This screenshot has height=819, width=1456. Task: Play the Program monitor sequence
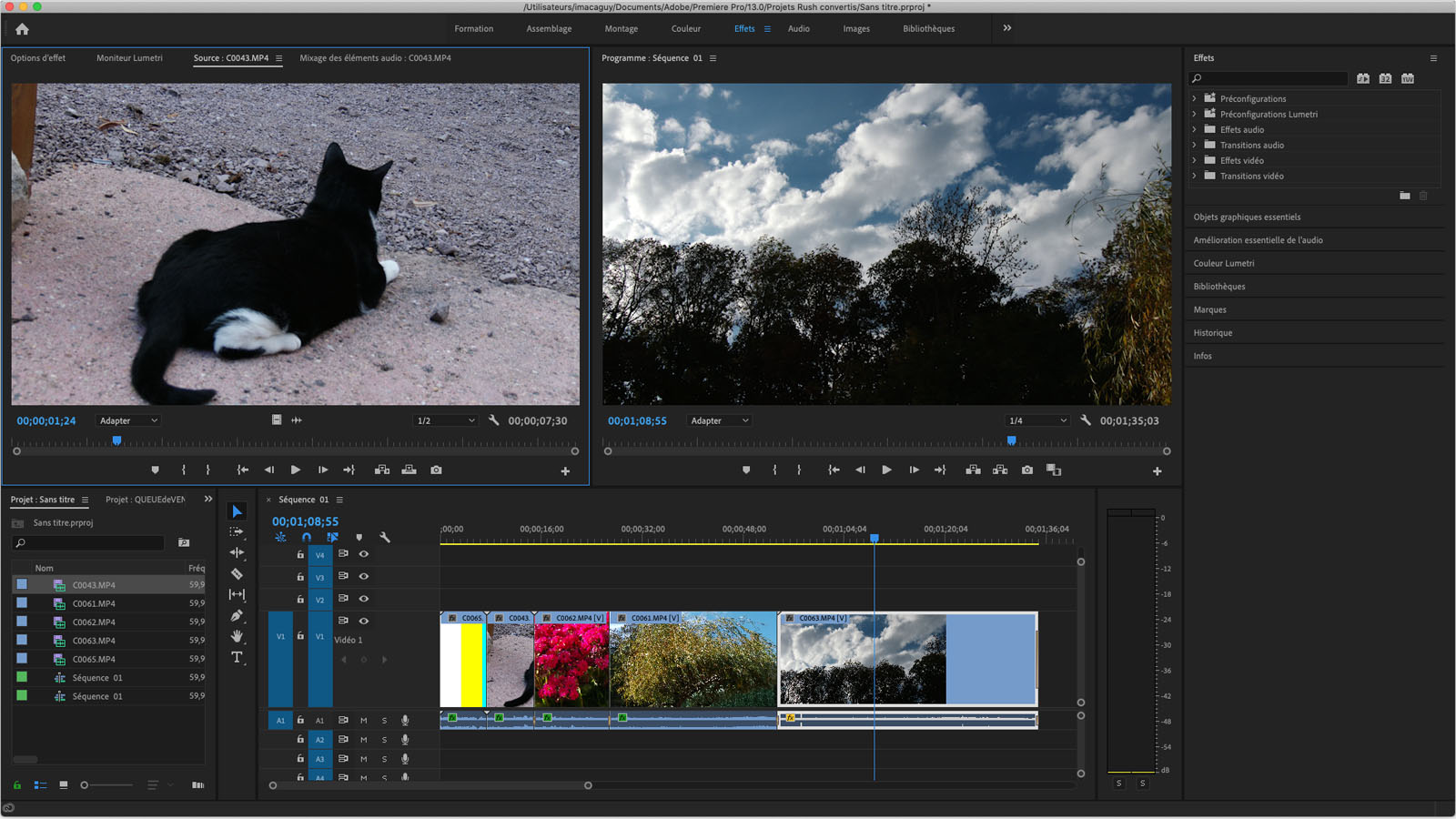pyautogui.click(x=886, y=470)
